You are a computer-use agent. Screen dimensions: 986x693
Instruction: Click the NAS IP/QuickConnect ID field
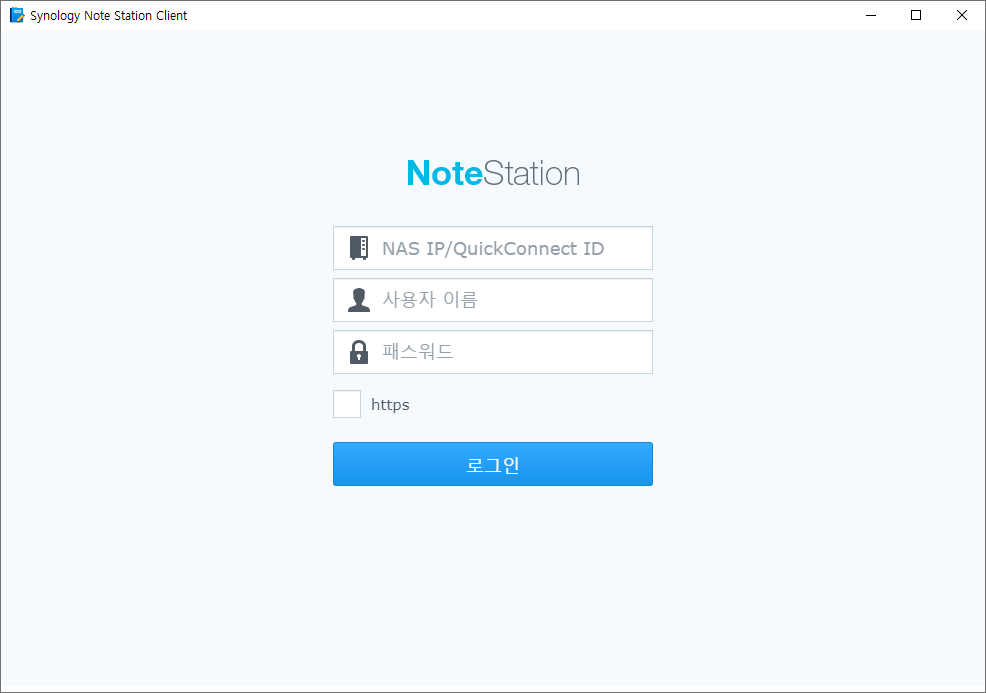tap(492, 248)
